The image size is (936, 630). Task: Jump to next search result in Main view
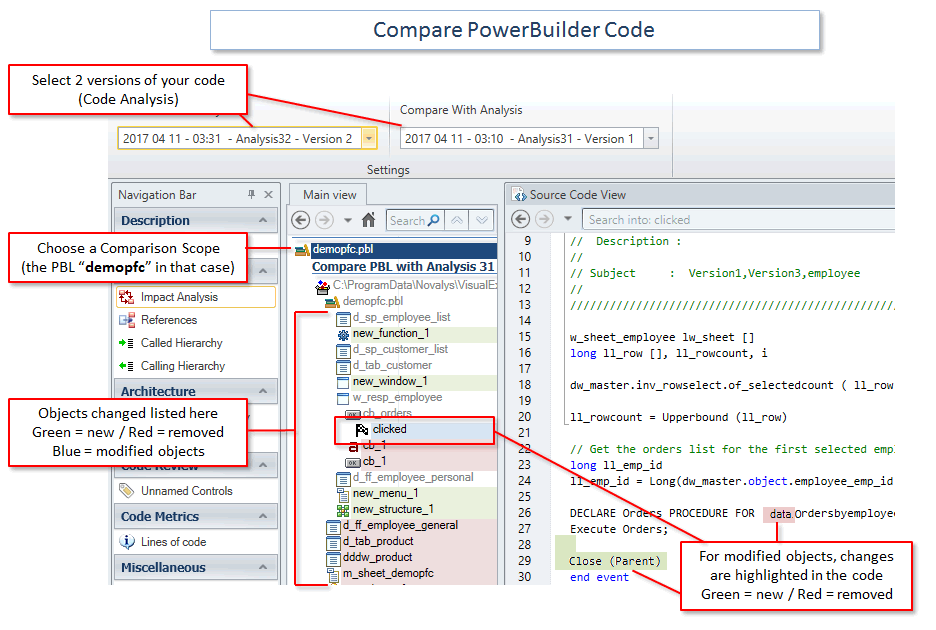(x=481, y=220)
